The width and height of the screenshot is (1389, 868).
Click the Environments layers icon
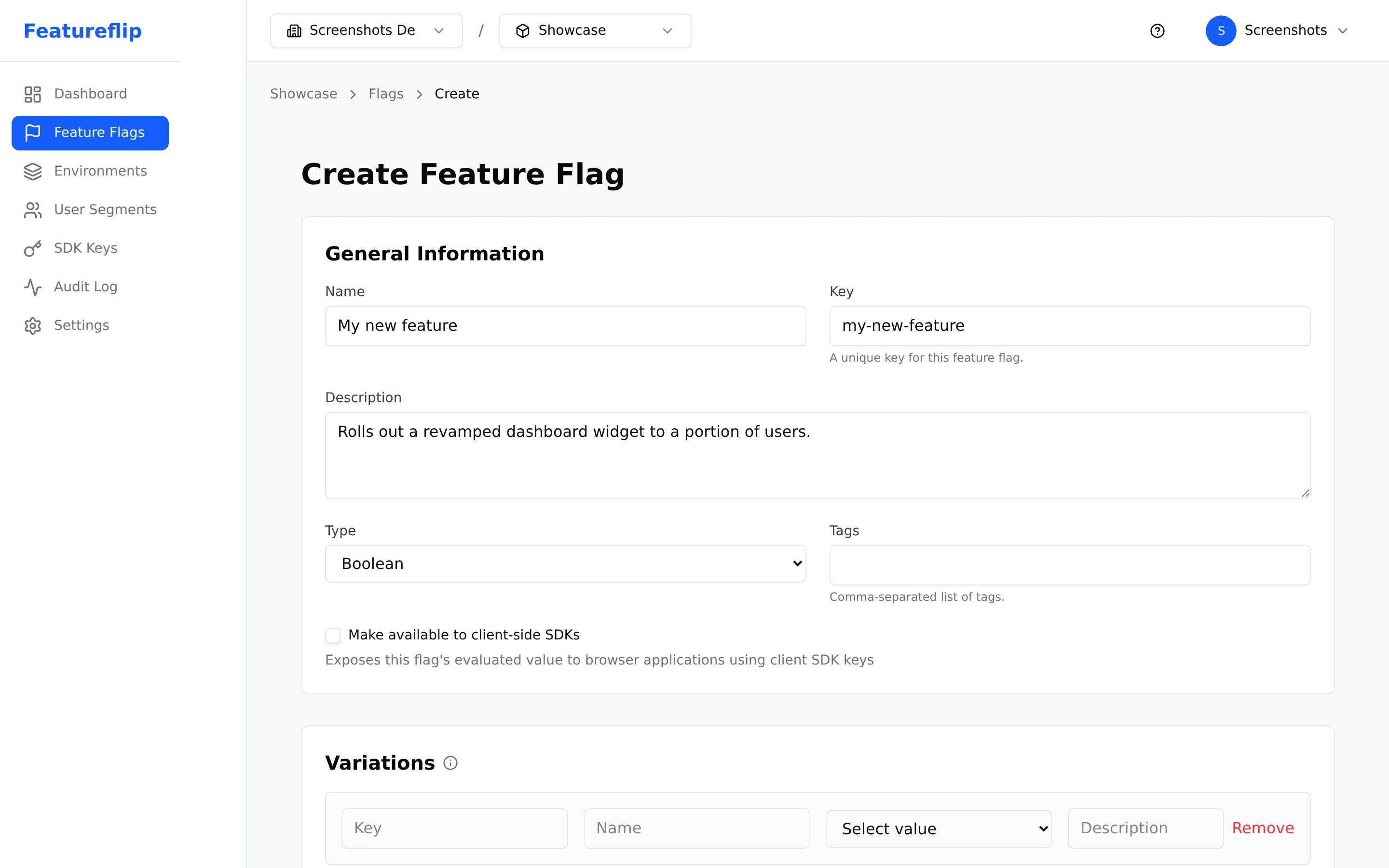click(33, 171)
